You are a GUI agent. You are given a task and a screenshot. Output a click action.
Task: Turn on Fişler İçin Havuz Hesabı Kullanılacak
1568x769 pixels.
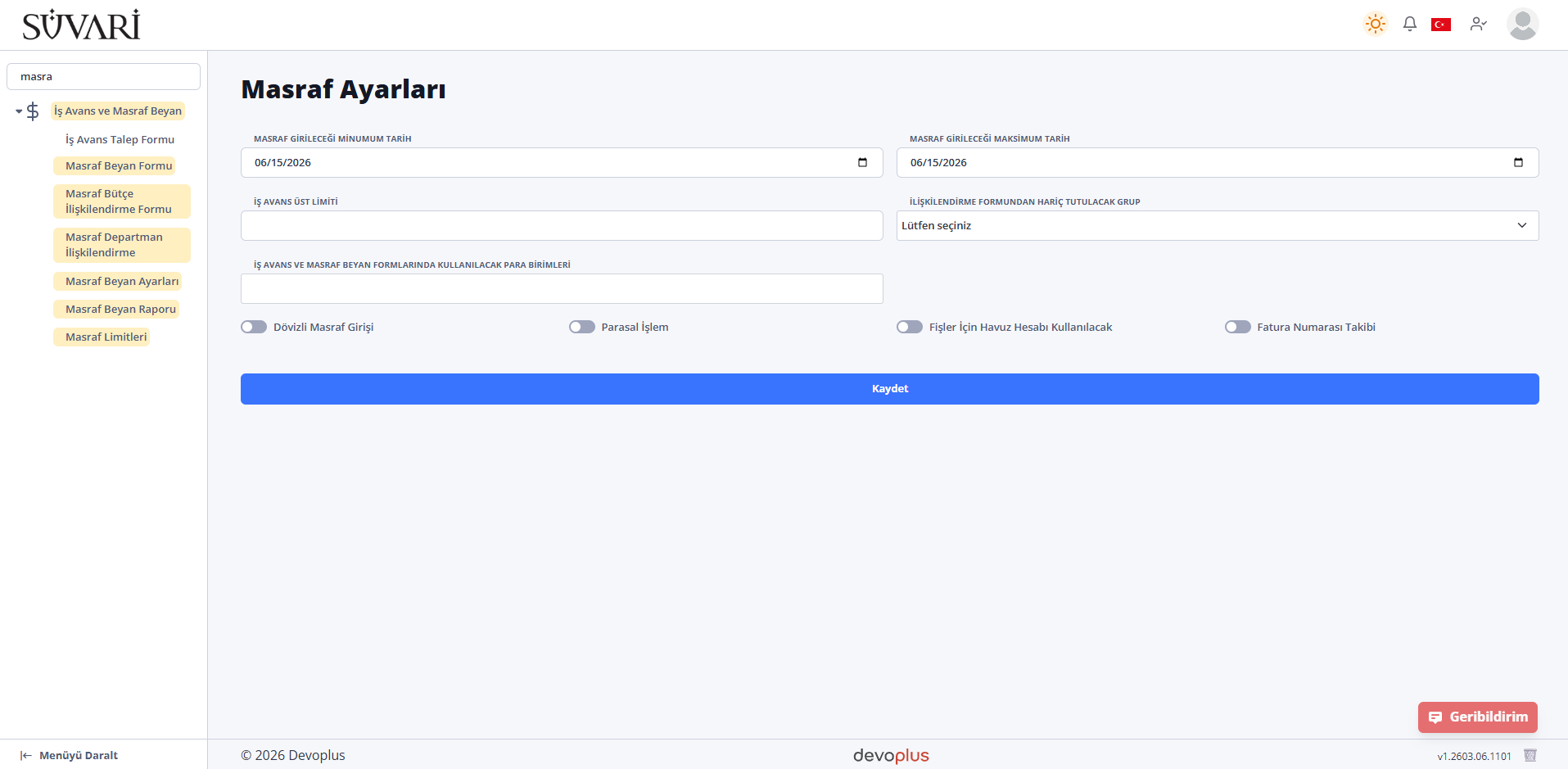910,327
